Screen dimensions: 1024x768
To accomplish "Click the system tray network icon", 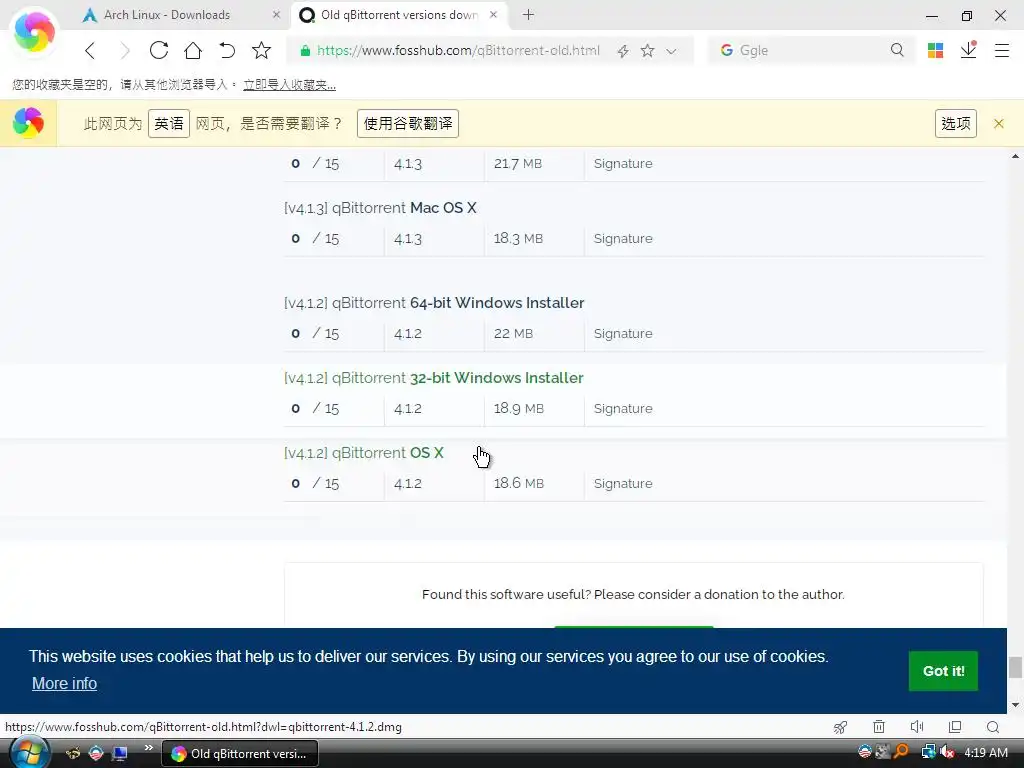I will pos(927,752).
